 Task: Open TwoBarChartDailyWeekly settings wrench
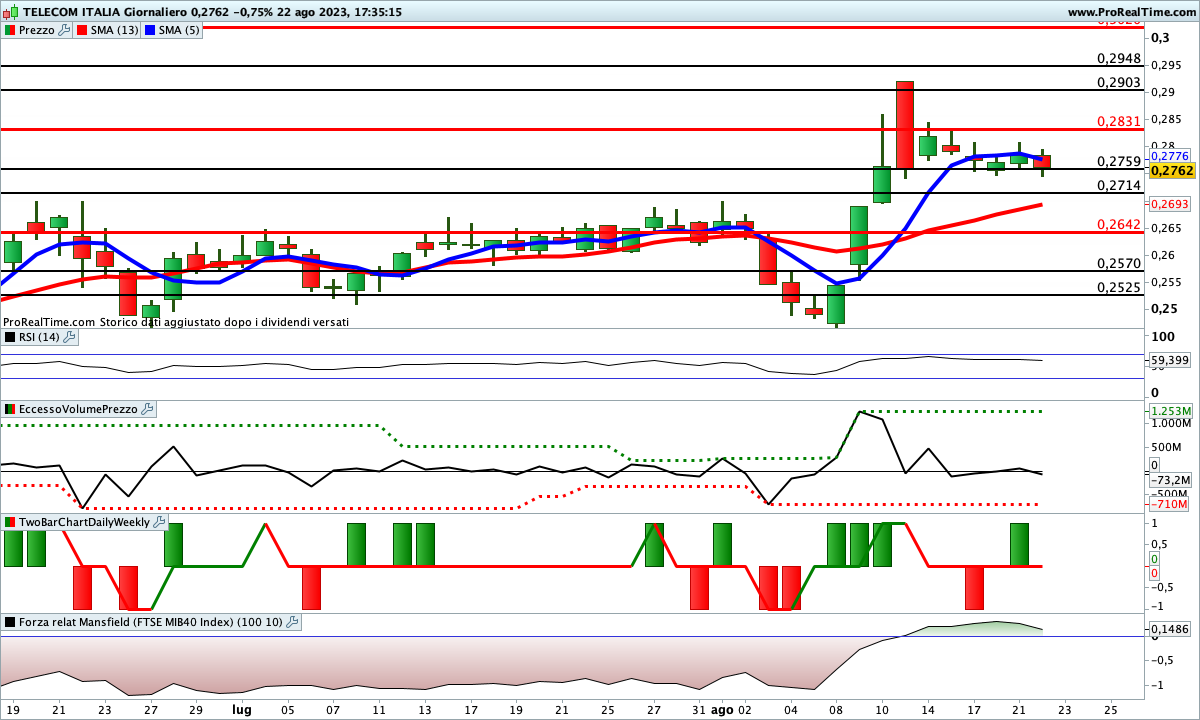pyautogui.click(x=159, y=522)
